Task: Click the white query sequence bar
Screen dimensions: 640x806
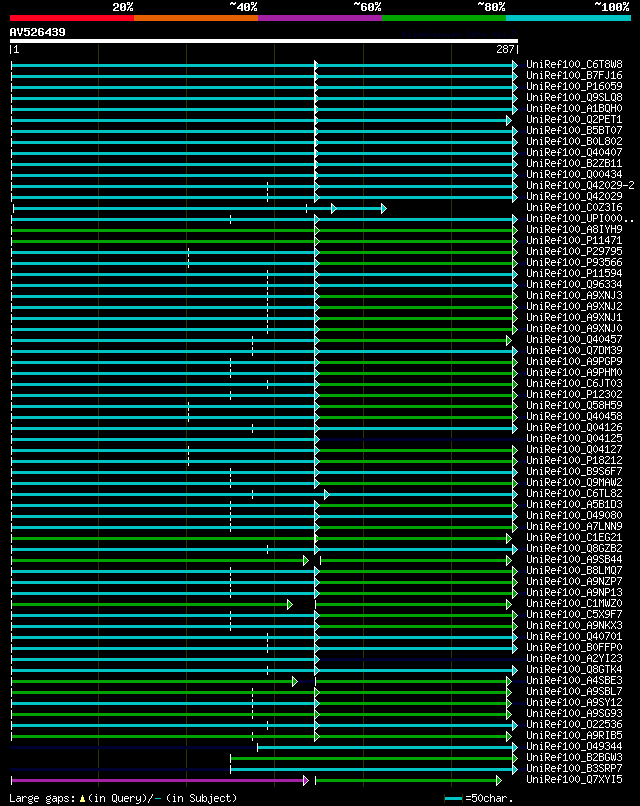Action: point(264,41)
